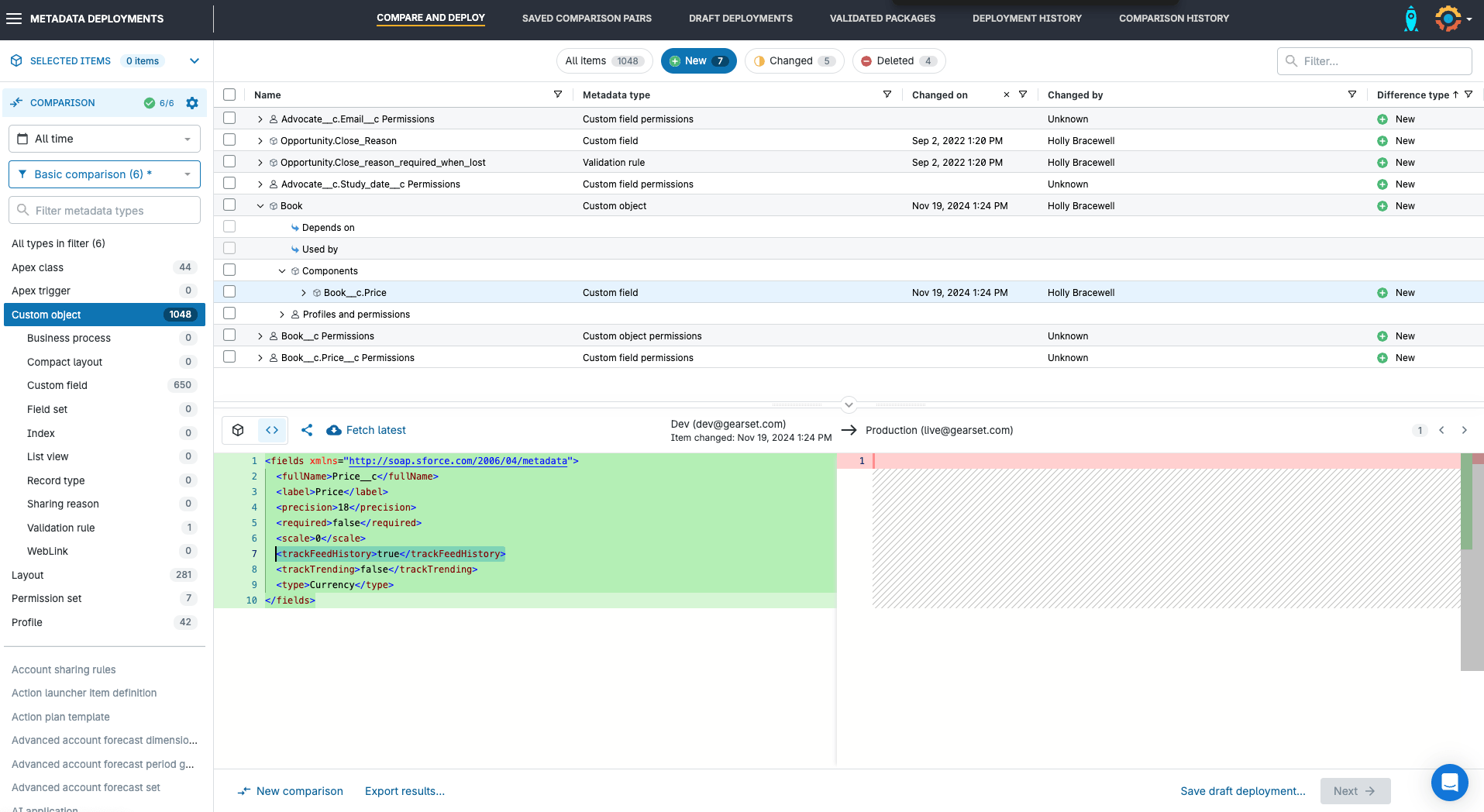
Task: Open the All time date dropdown
Action: click(x=105, y=139)
